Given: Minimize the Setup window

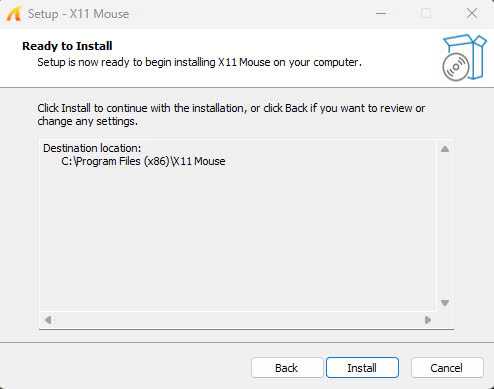Looking at the screenshot, I should [381, 14].
